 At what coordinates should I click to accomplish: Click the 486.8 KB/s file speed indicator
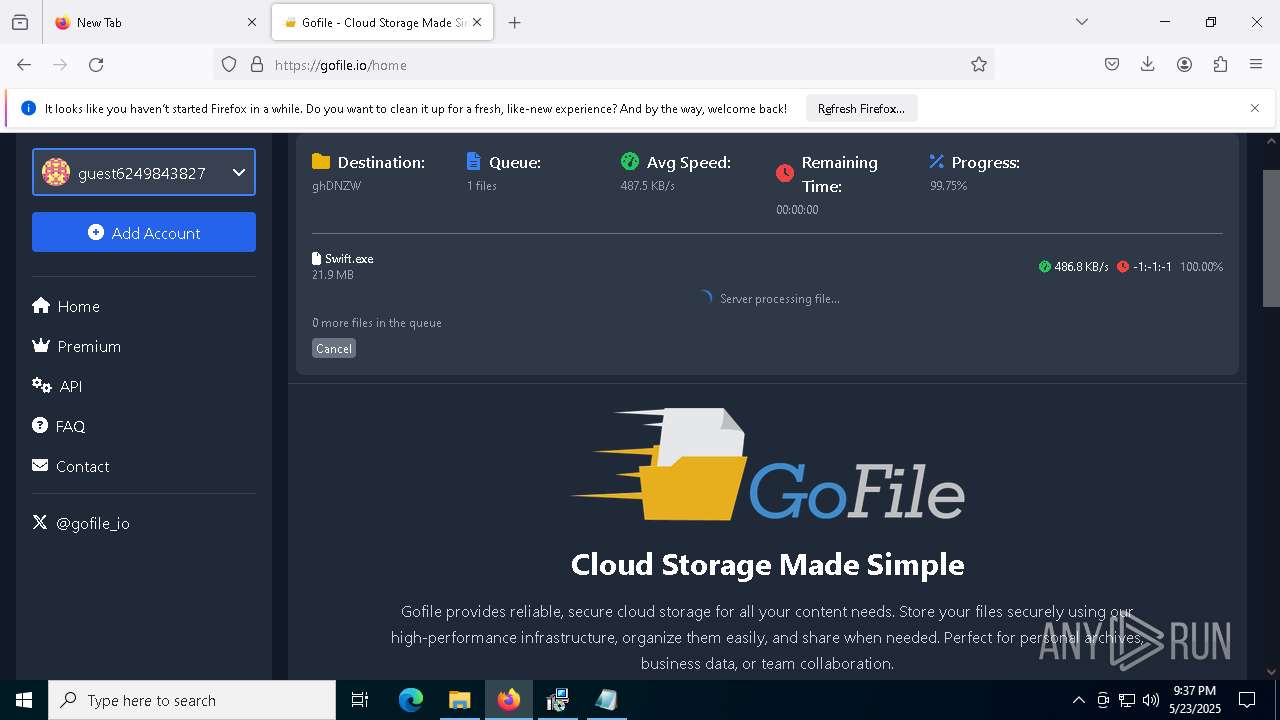[1074, 267]
